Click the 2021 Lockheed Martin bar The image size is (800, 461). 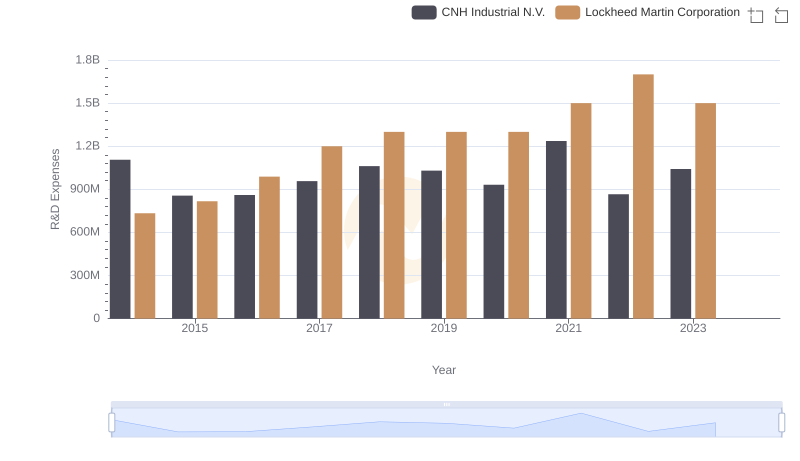click(581, 211)
